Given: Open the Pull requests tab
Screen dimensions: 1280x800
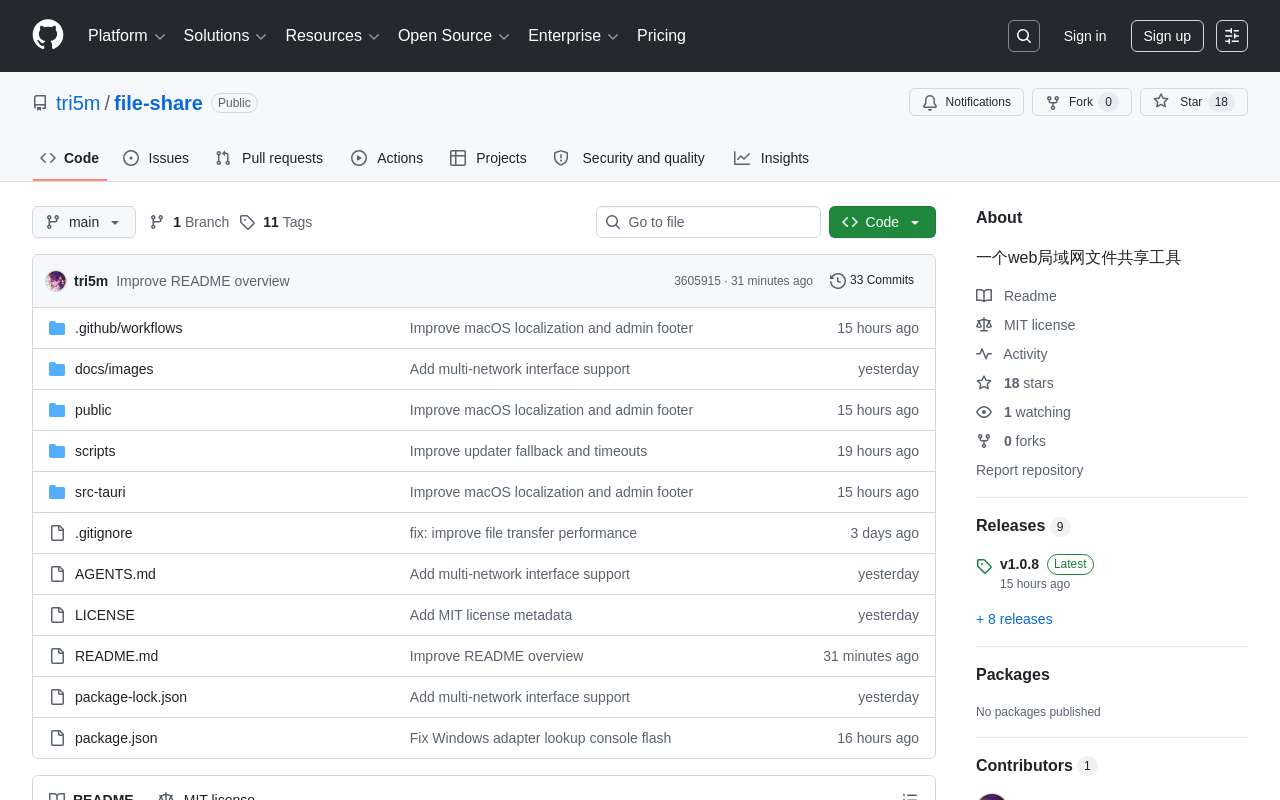Looking at the screenshot, I should (x=269, y=158).
